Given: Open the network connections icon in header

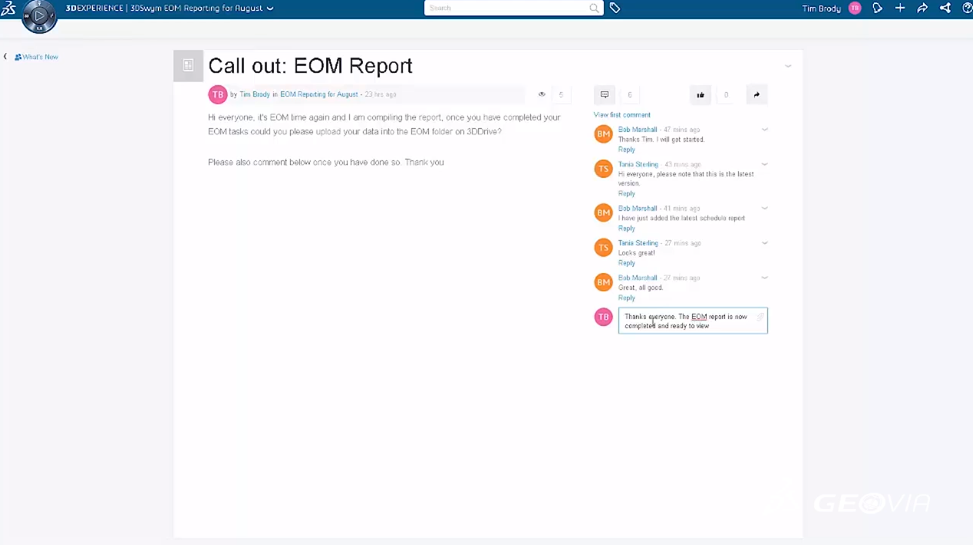Looking at the screenshot, I should [945, 8].
